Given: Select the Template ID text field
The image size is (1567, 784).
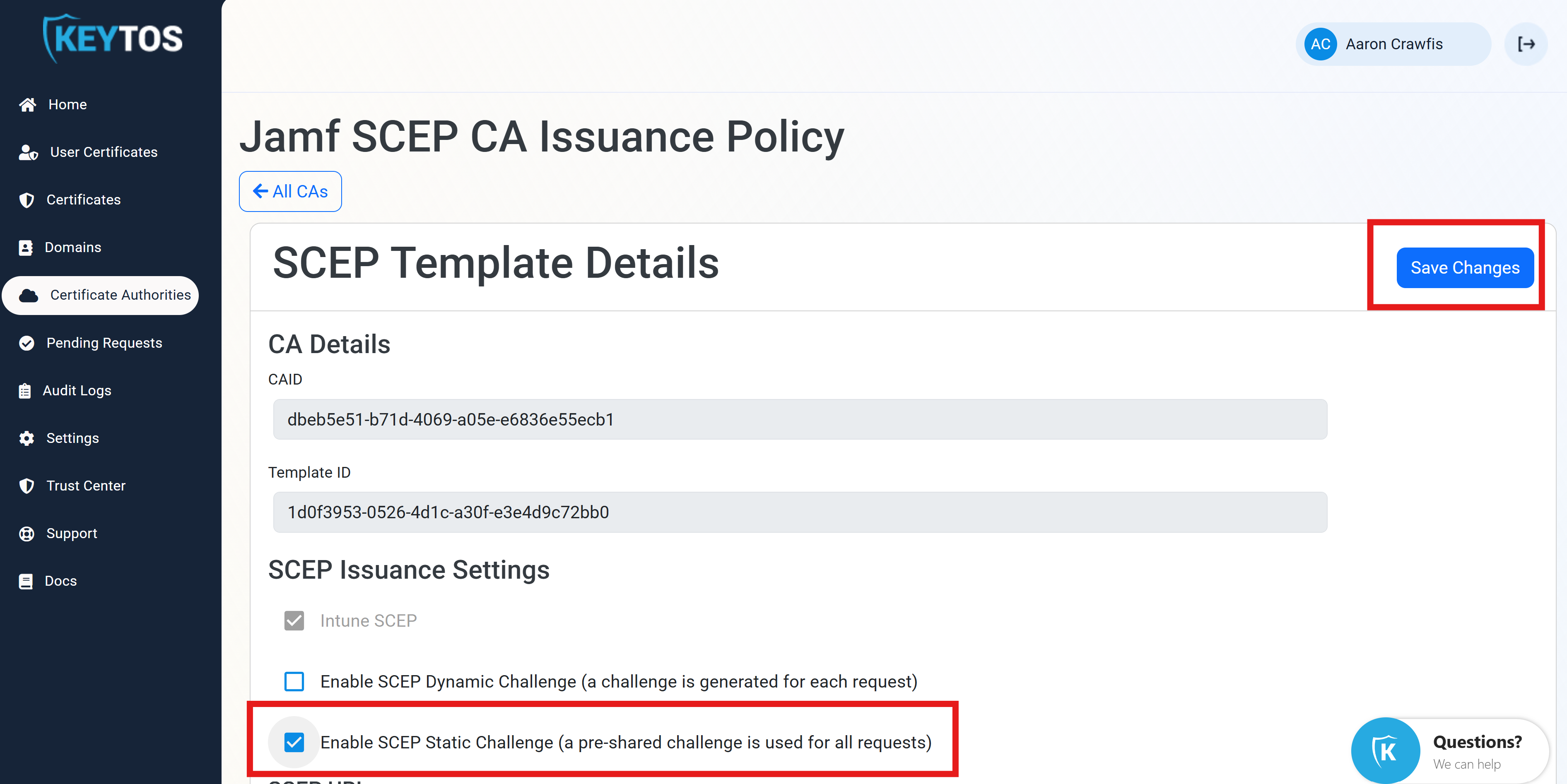Looking at the screenshot, I should pos(799,512).
